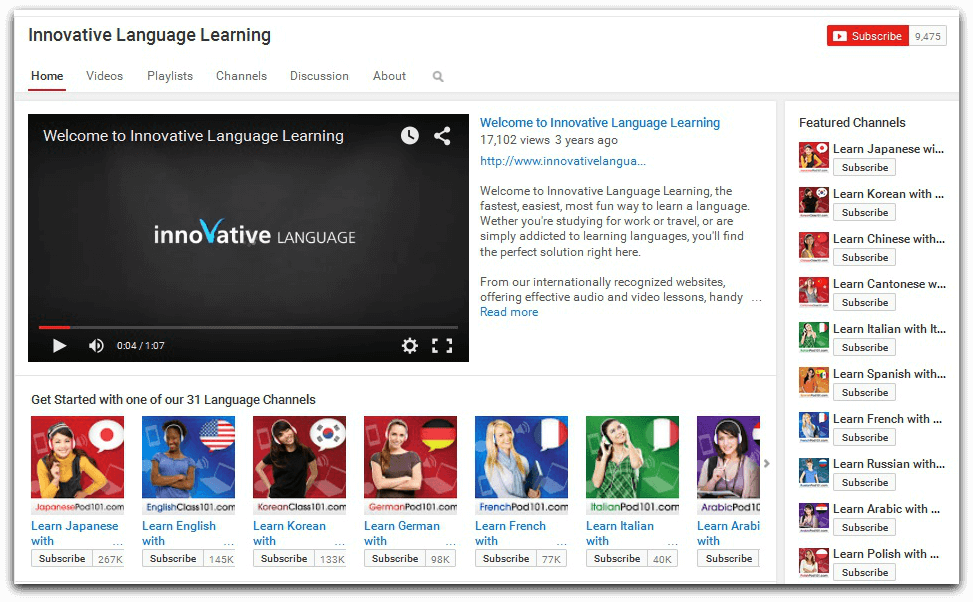
Task: Click featured Learn Korean channel icon
Action: [x=814, y=202]
